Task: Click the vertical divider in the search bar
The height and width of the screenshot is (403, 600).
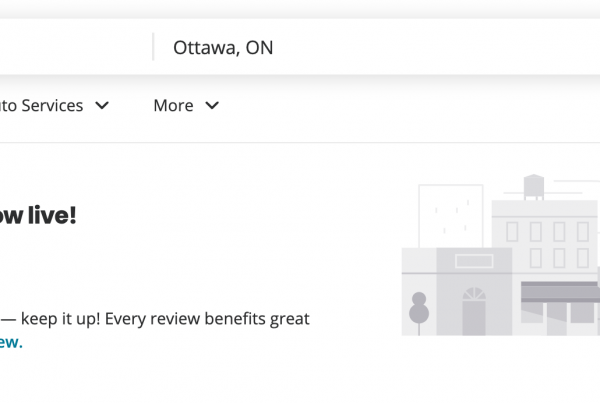Action: 153,47
